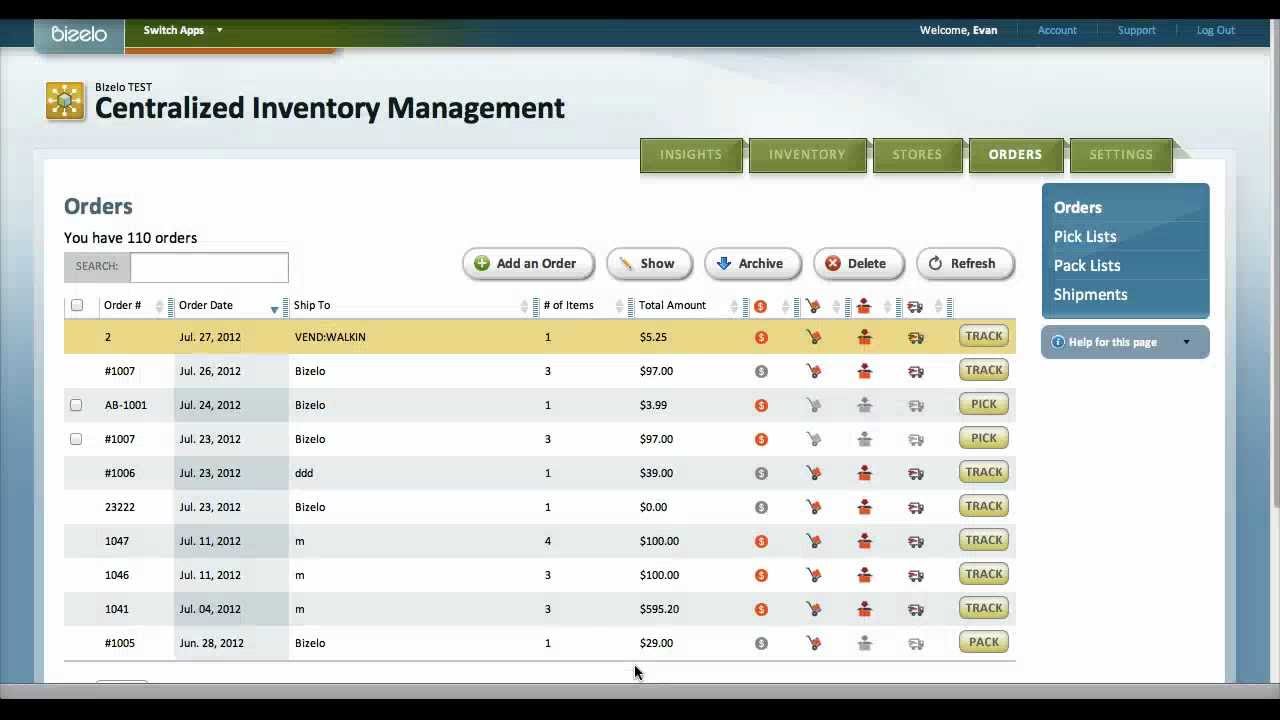Click payment icon in AB-1001 row
The width and height of the screenshot is (1280, 720).
761,406
